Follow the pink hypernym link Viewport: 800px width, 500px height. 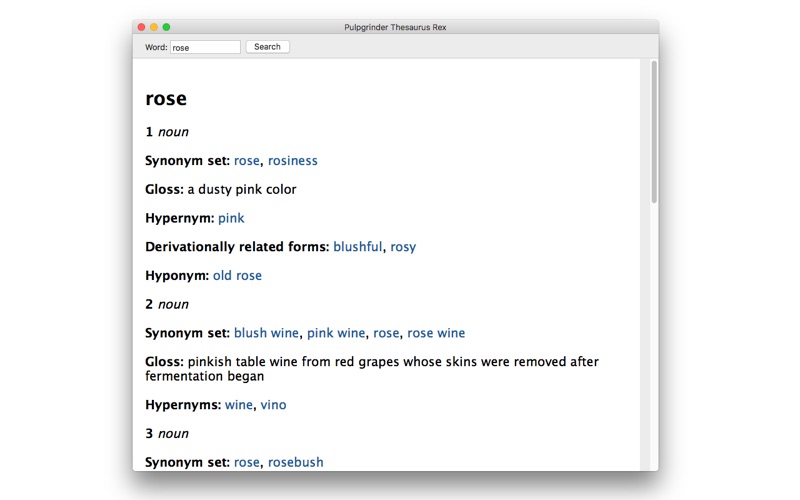(x=231, y=218)
